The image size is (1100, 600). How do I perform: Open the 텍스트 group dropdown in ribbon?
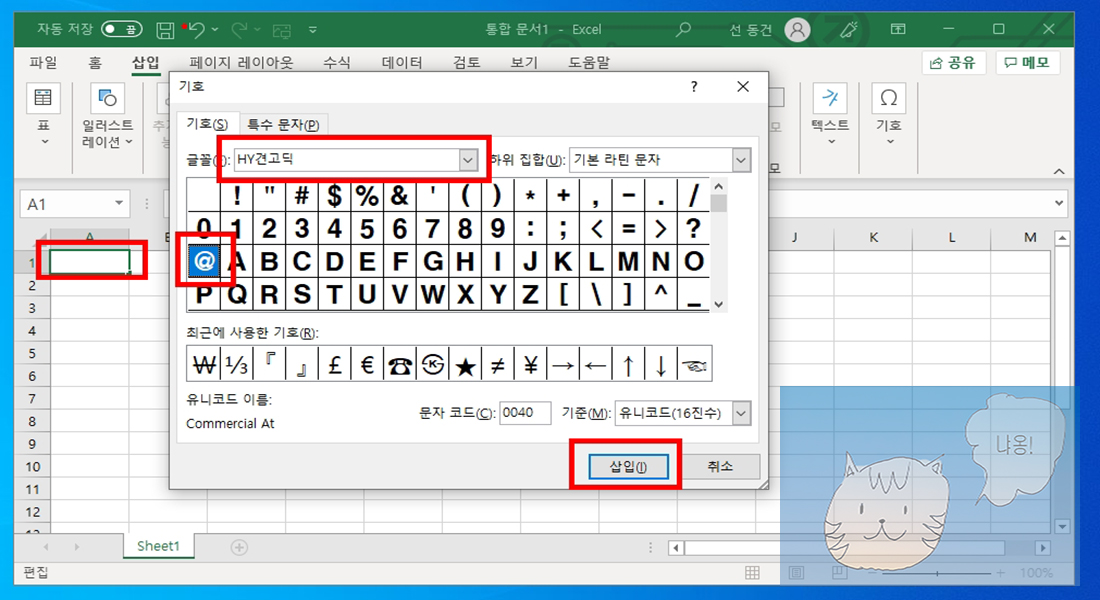coord(830,116)
